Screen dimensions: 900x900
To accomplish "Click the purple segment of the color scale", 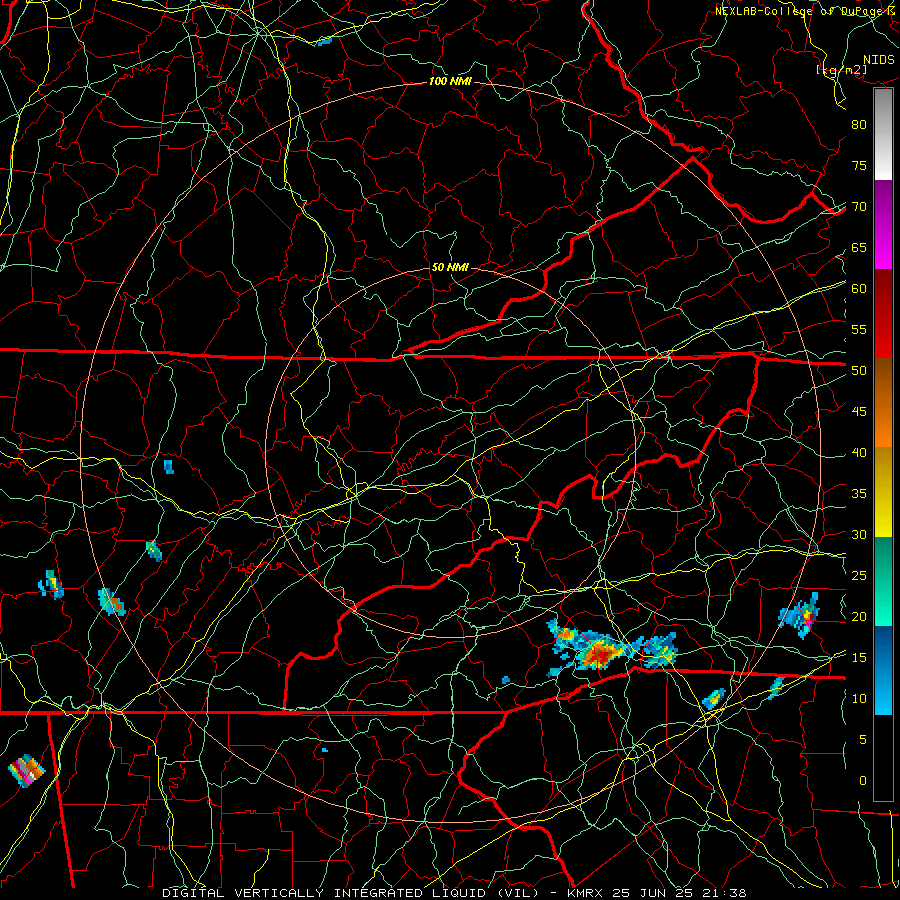I will 883,204.
